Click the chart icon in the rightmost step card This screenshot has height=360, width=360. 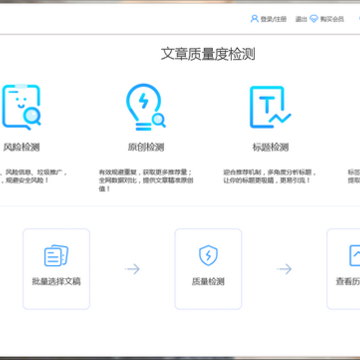pyautogui.click(x=355, y=256)
